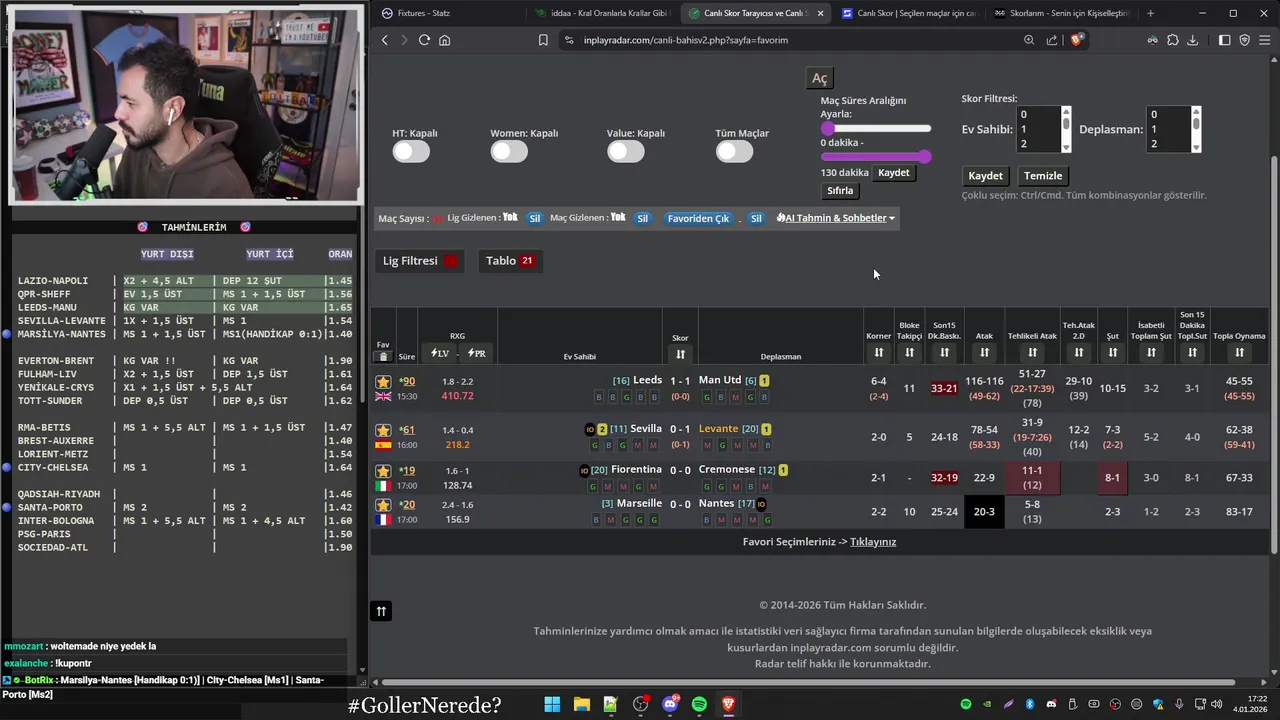Click the Sıfırla button
The height and width of the screenshot is (720, 1280).
pyautogui.click(x=841, y=191)
